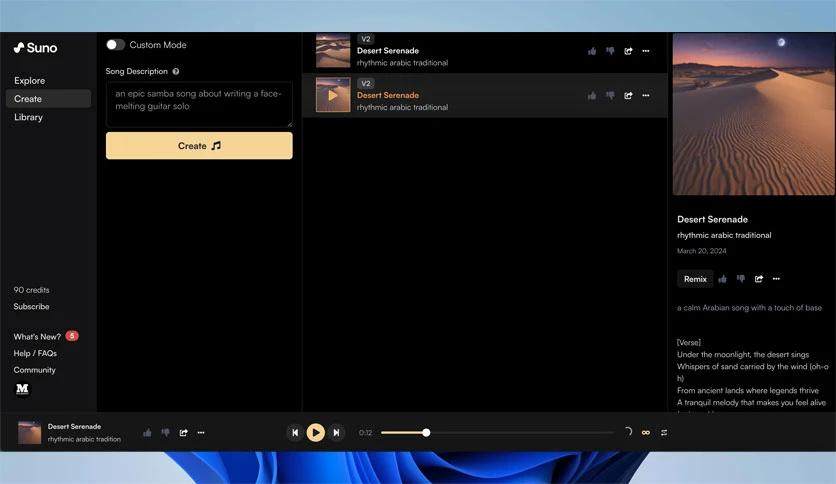Open more options in player bar
This screenshot has height=484, width=836.
point(201,433)
